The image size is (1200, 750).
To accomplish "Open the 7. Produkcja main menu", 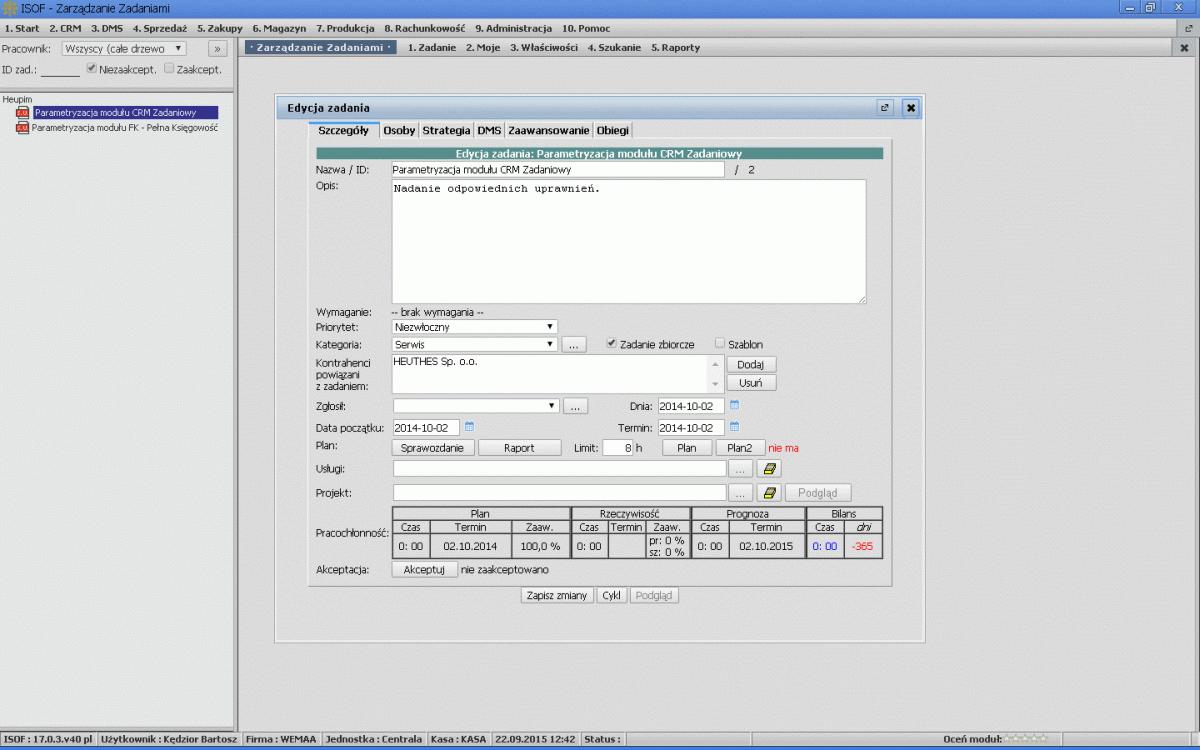I will pyautogui.click(x=345, y=29).
